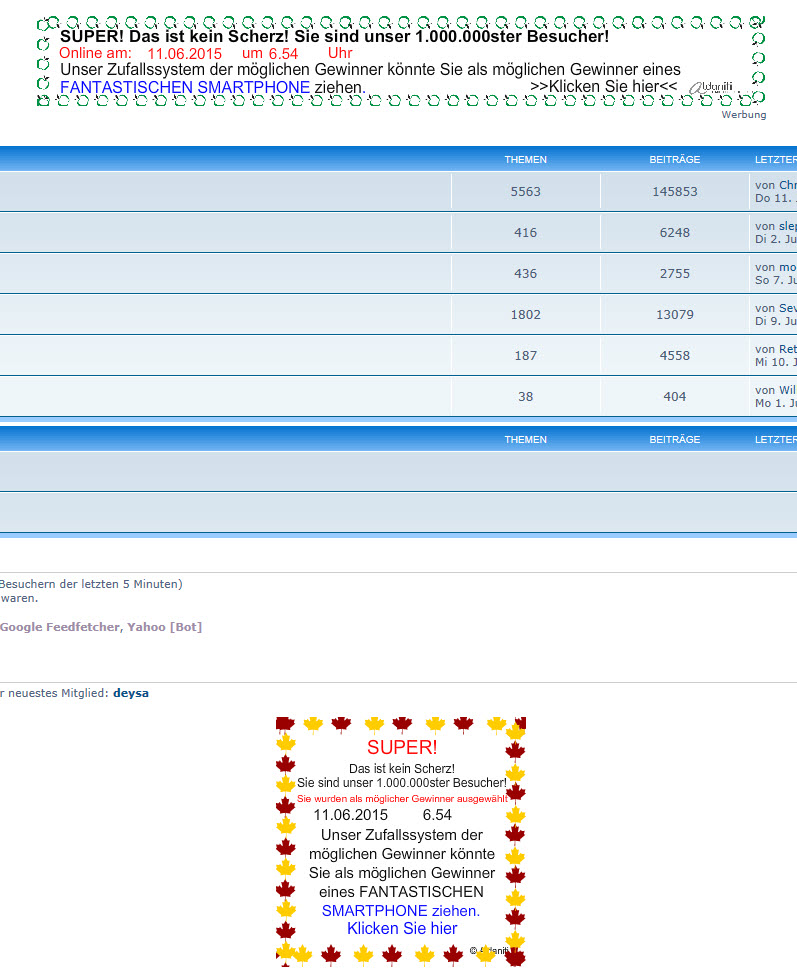Click second 'THEMEN' column header
Viewport: 797px width, 969px height.
tap(525, 439)
